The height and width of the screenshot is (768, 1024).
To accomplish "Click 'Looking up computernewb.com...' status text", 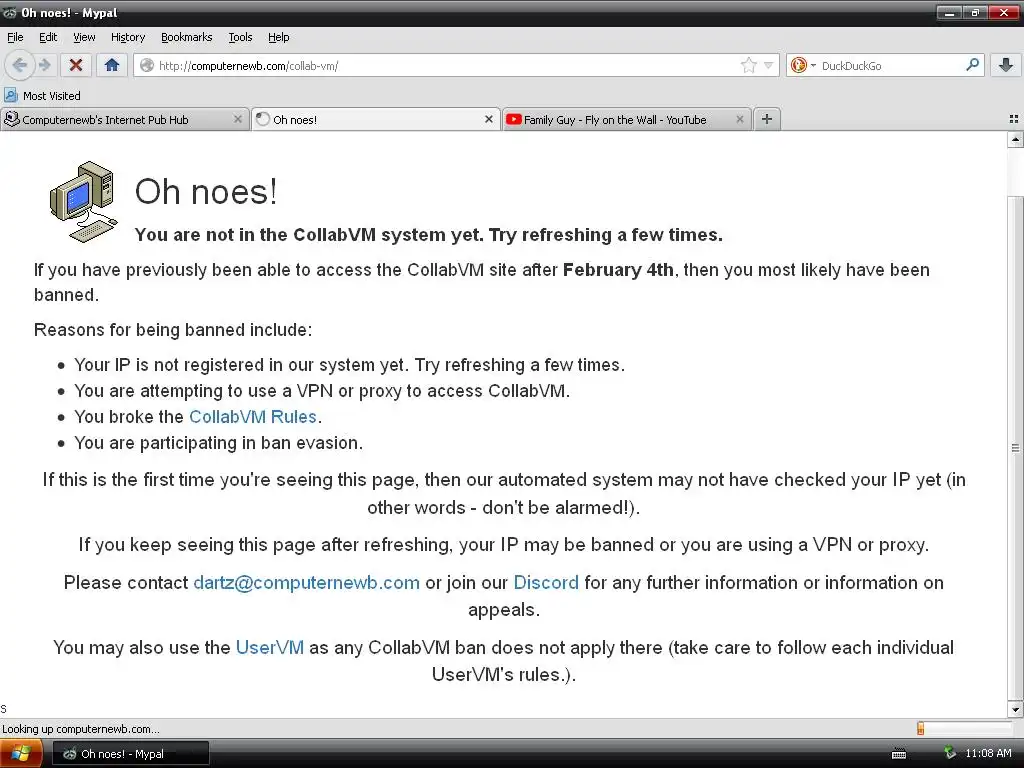I will tap(80, 729).
